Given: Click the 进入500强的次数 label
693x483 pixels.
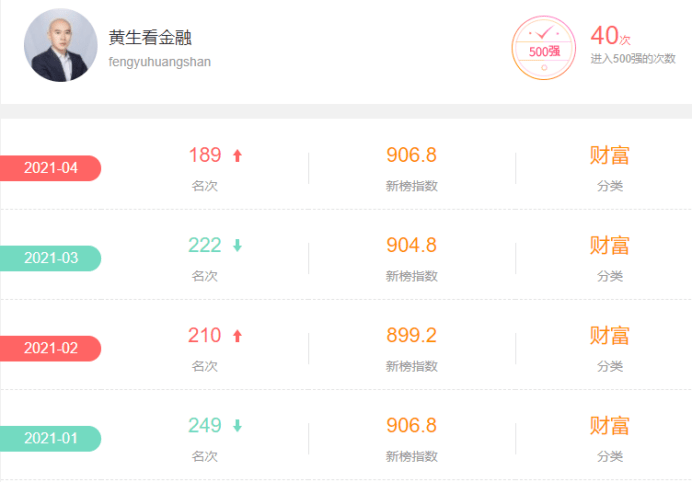Looking at the screenshot, I should [633, 59].
